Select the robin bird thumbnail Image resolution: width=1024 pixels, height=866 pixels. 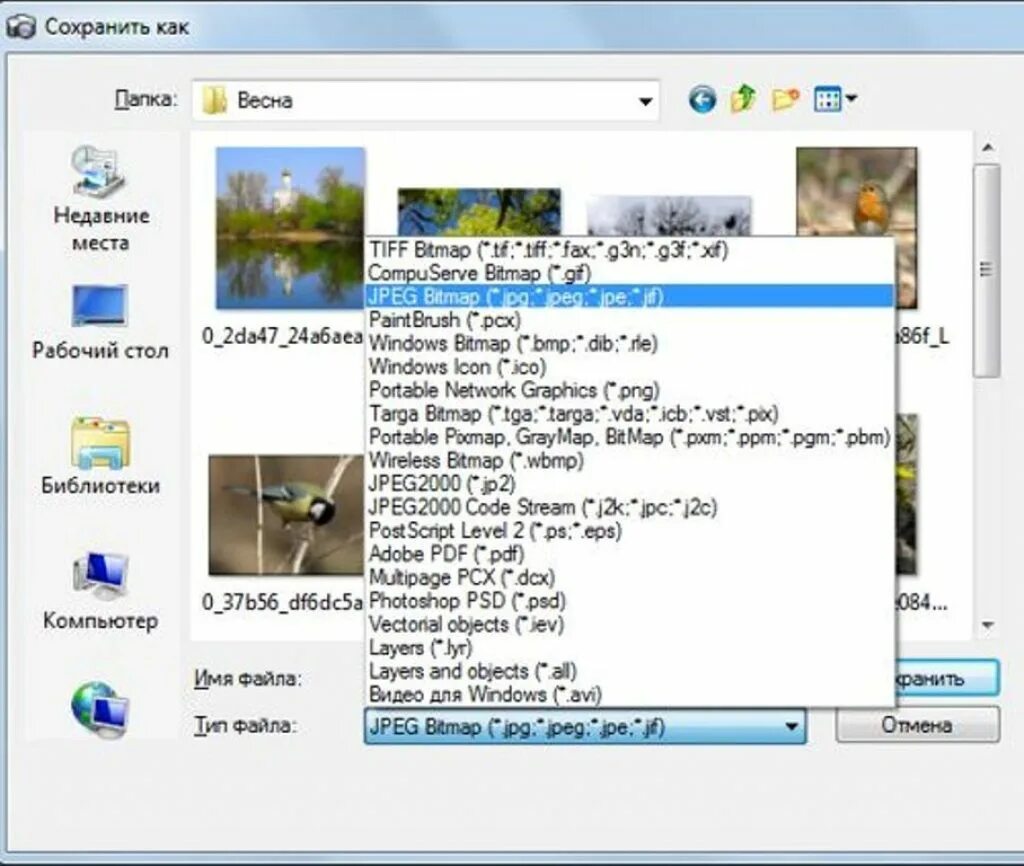coord(857,193)
